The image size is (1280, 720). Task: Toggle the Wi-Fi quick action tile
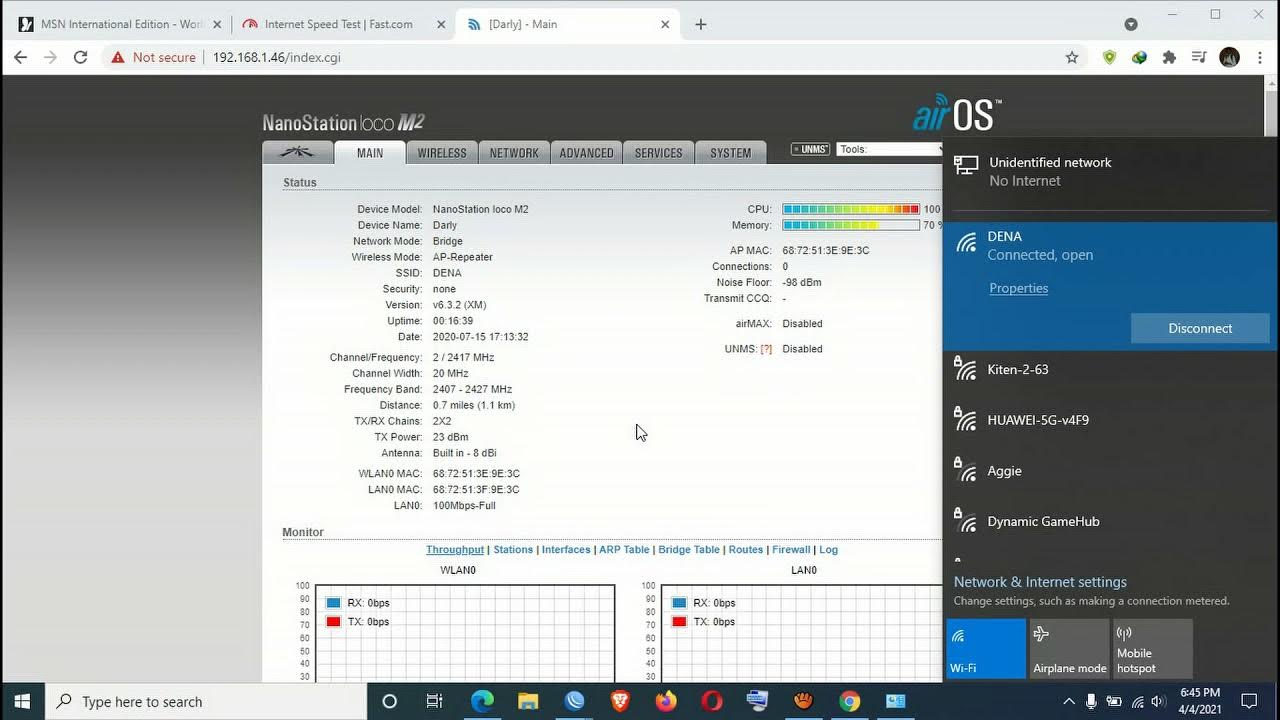[986, 648]
